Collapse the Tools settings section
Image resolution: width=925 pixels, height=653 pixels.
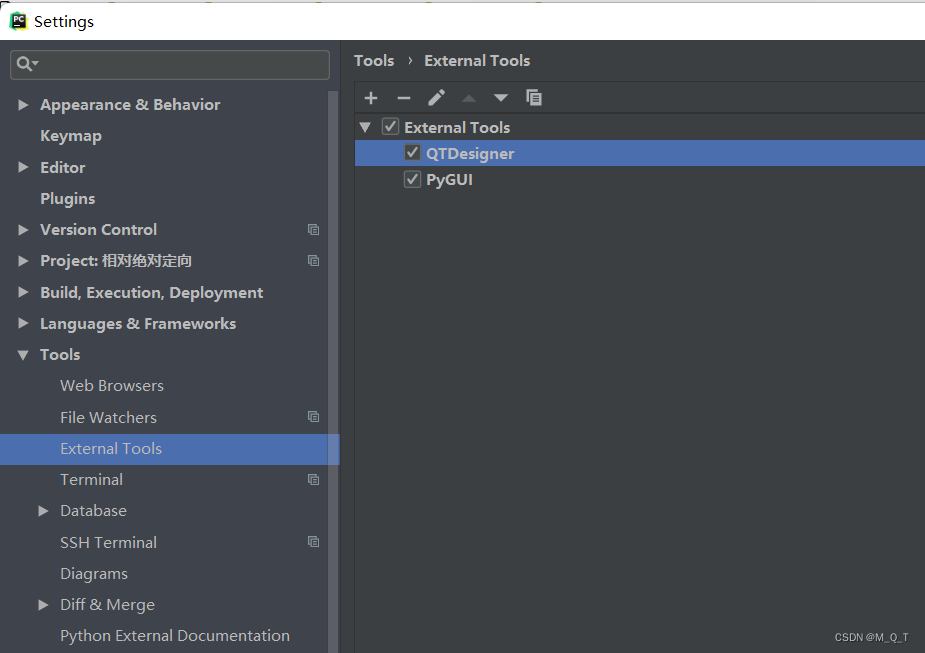[23, 355]
